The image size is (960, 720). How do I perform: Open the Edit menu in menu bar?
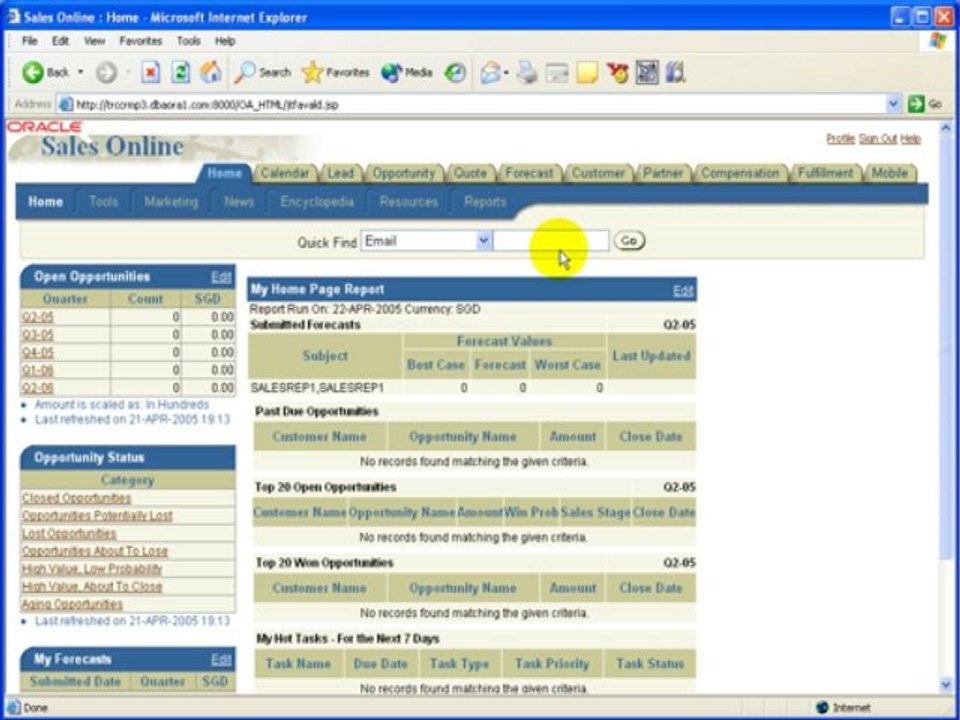60,41
